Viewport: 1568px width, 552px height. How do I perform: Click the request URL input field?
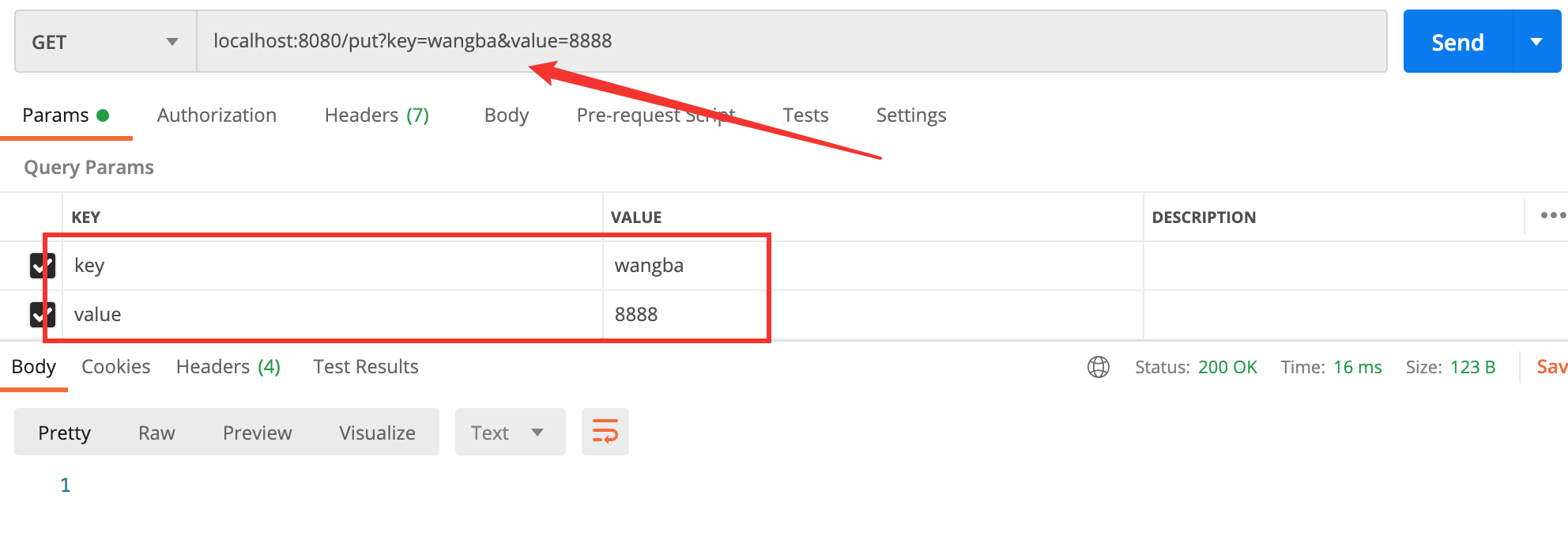(790, 41)
